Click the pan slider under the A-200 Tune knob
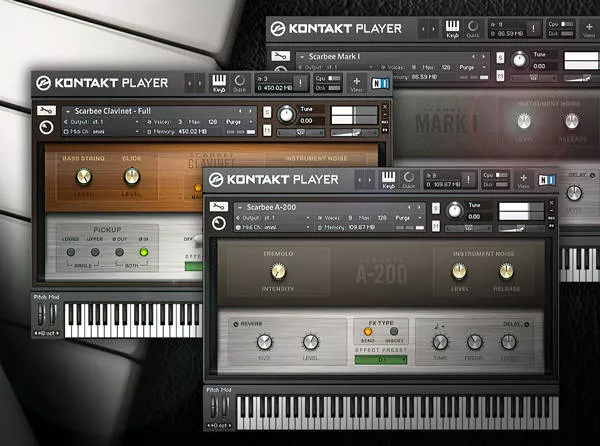 tap(468, 228)
